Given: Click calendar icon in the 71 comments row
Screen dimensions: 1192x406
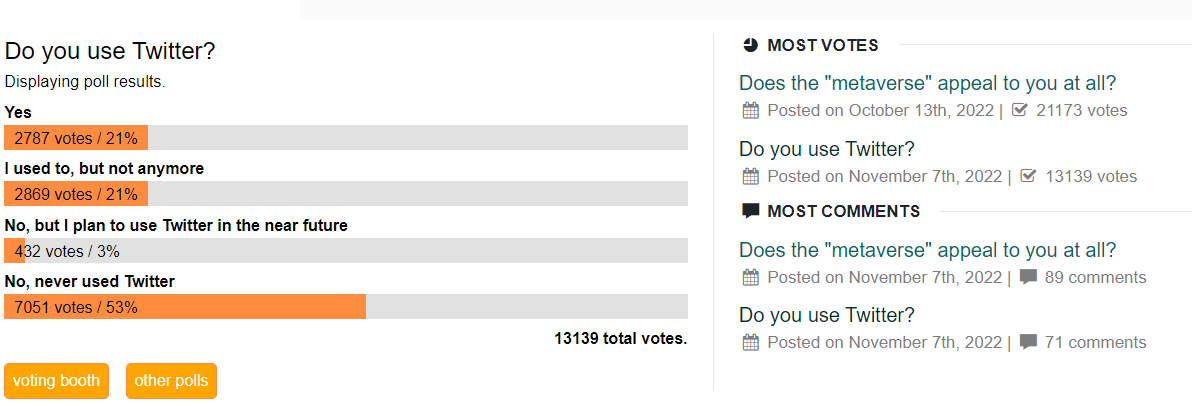Looking at the screenshot, I should 750,343.
